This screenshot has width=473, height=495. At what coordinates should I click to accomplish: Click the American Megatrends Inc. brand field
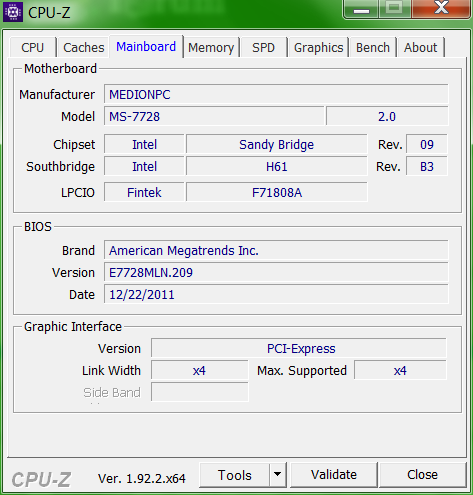coord(276,250)
